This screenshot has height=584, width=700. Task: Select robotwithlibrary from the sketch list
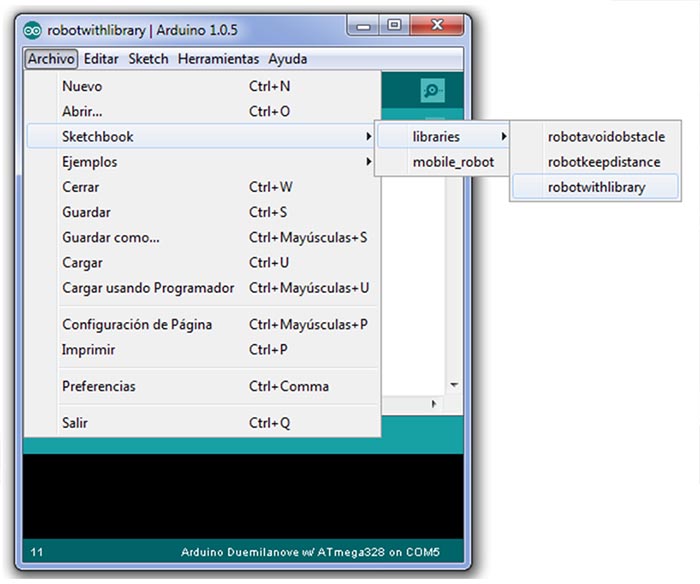tap(596, 186)
